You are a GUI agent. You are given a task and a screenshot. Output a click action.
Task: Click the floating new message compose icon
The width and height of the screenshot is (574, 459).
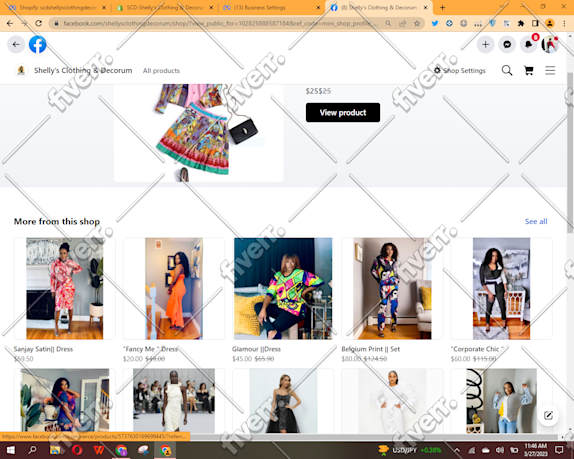548,415
